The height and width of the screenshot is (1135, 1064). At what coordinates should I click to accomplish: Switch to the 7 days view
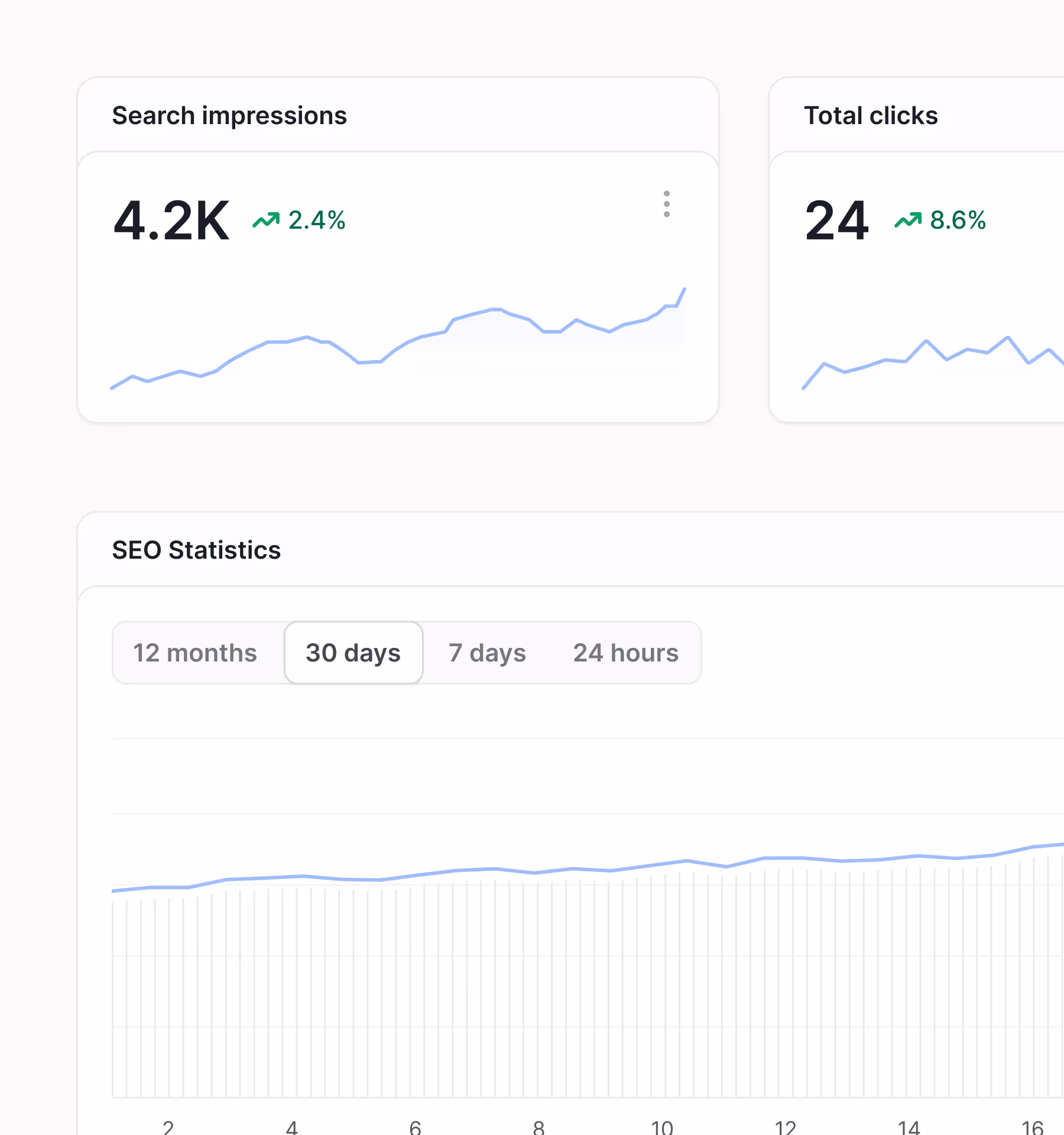click(x=486, y=653)
